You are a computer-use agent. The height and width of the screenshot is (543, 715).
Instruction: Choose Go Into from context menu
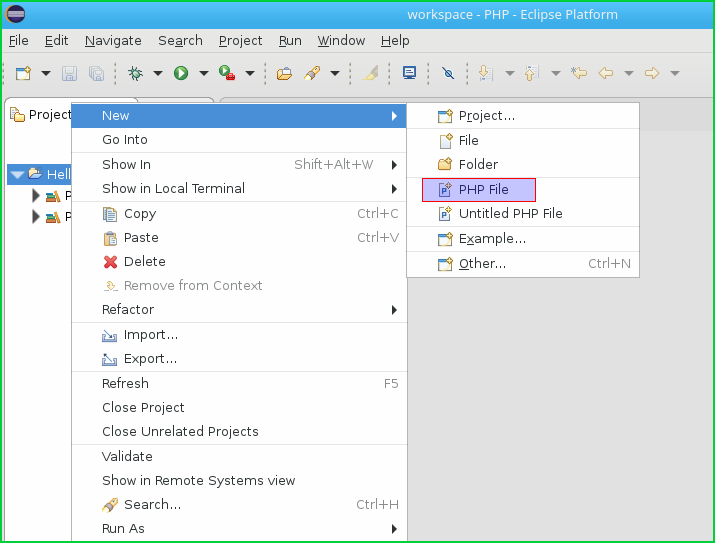(239, 140)
